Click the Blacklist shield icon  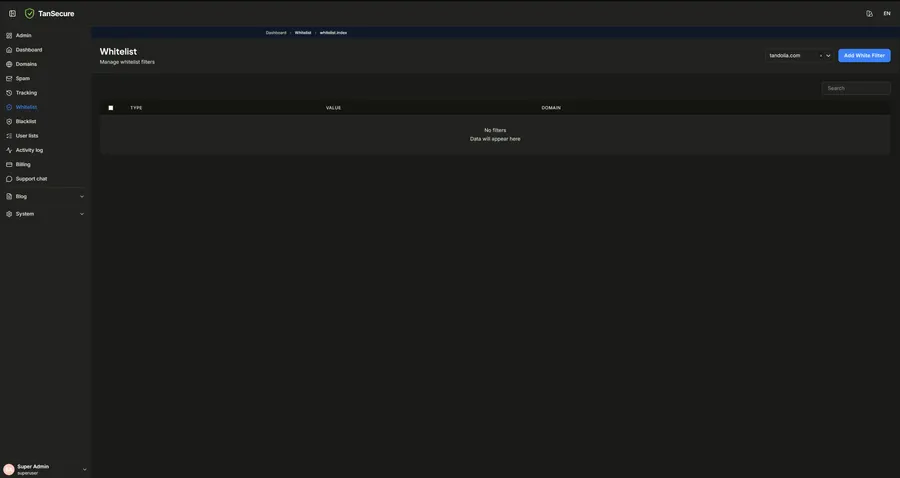pyautogui.click(x=9, y=122)
